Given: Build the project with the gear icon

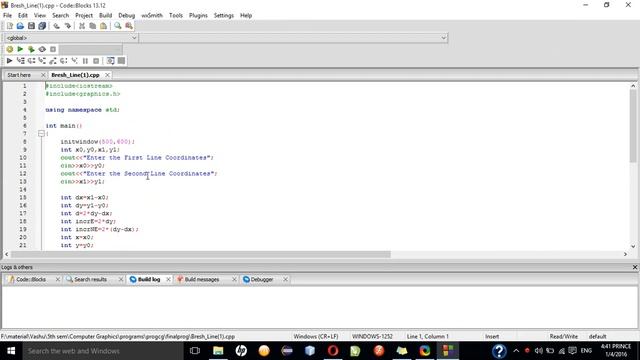Looking at the screenshot, I should pyautogui.click(x=9, y=49).
